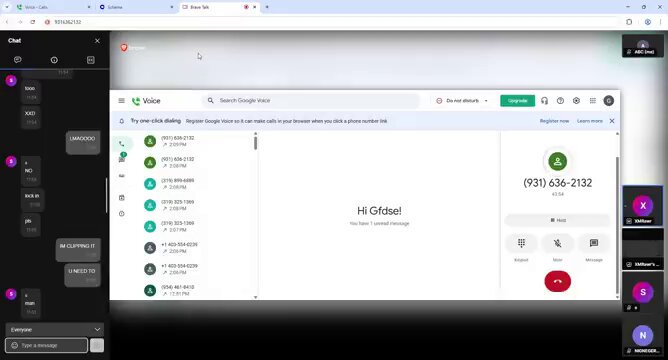Screen dimensions: 668x360
Task: Open the Messages section with unread badge
Action: (122, 159)
